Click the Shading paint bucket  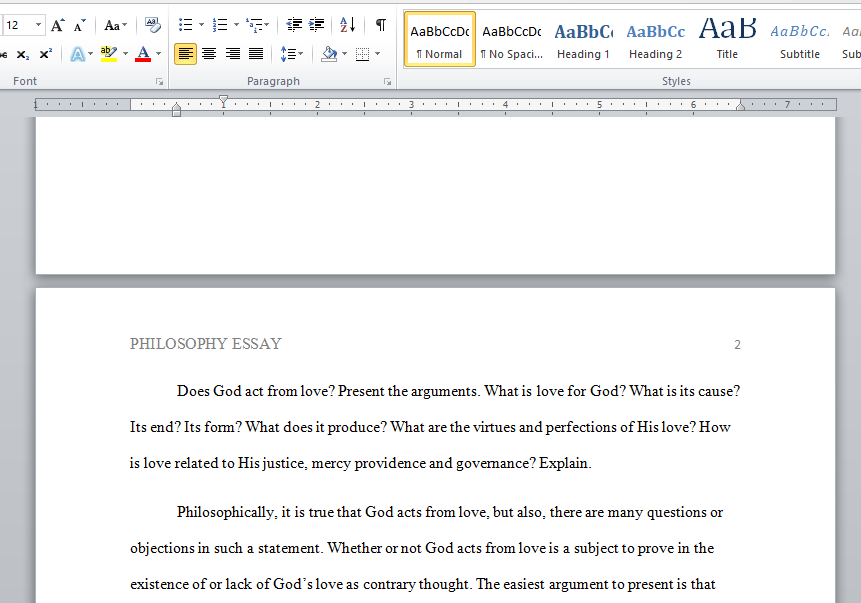pos(329,54)
